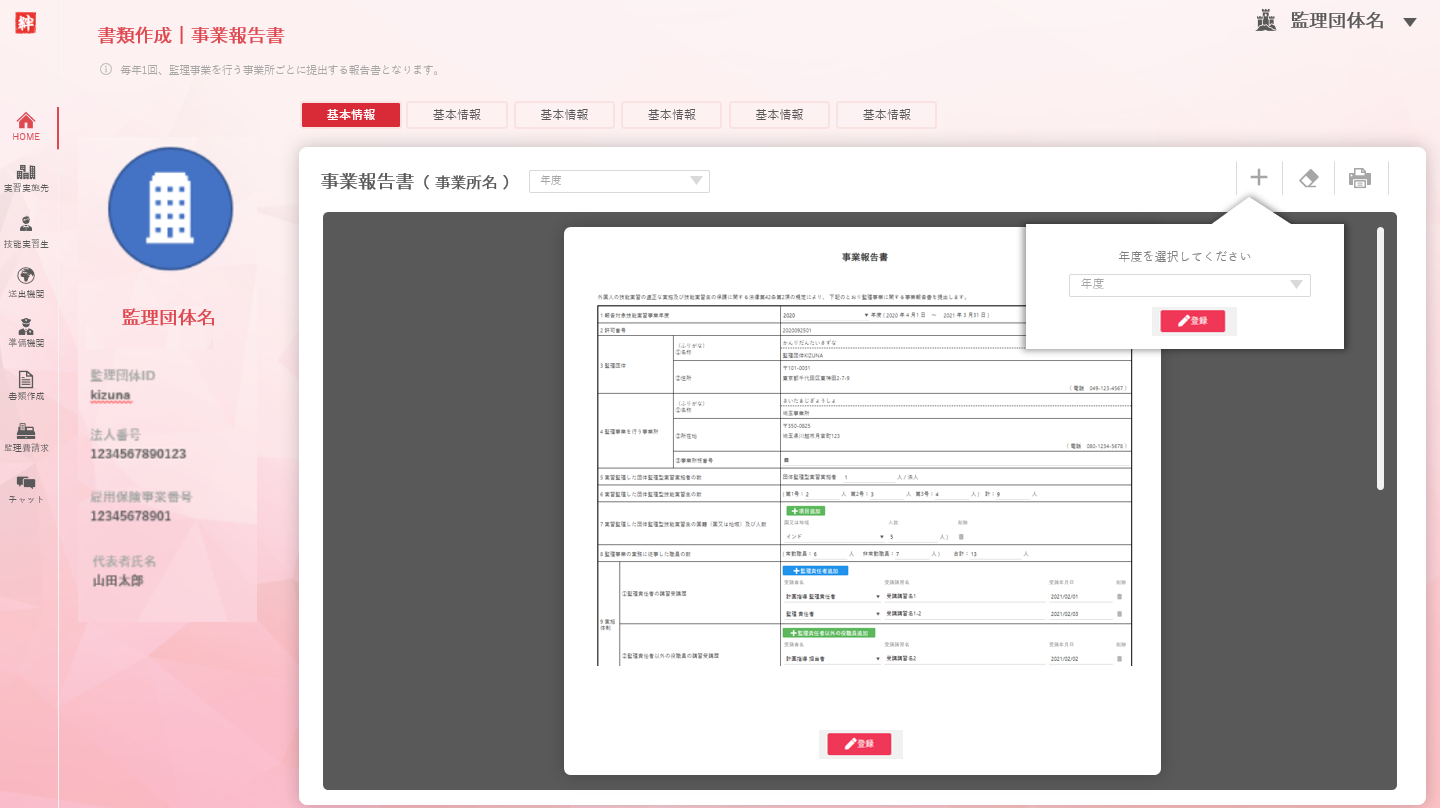Viewport: 1440px width, 808px height.
Task: Select the highlighted red 基本情報 tab
Action: [351, 115]
